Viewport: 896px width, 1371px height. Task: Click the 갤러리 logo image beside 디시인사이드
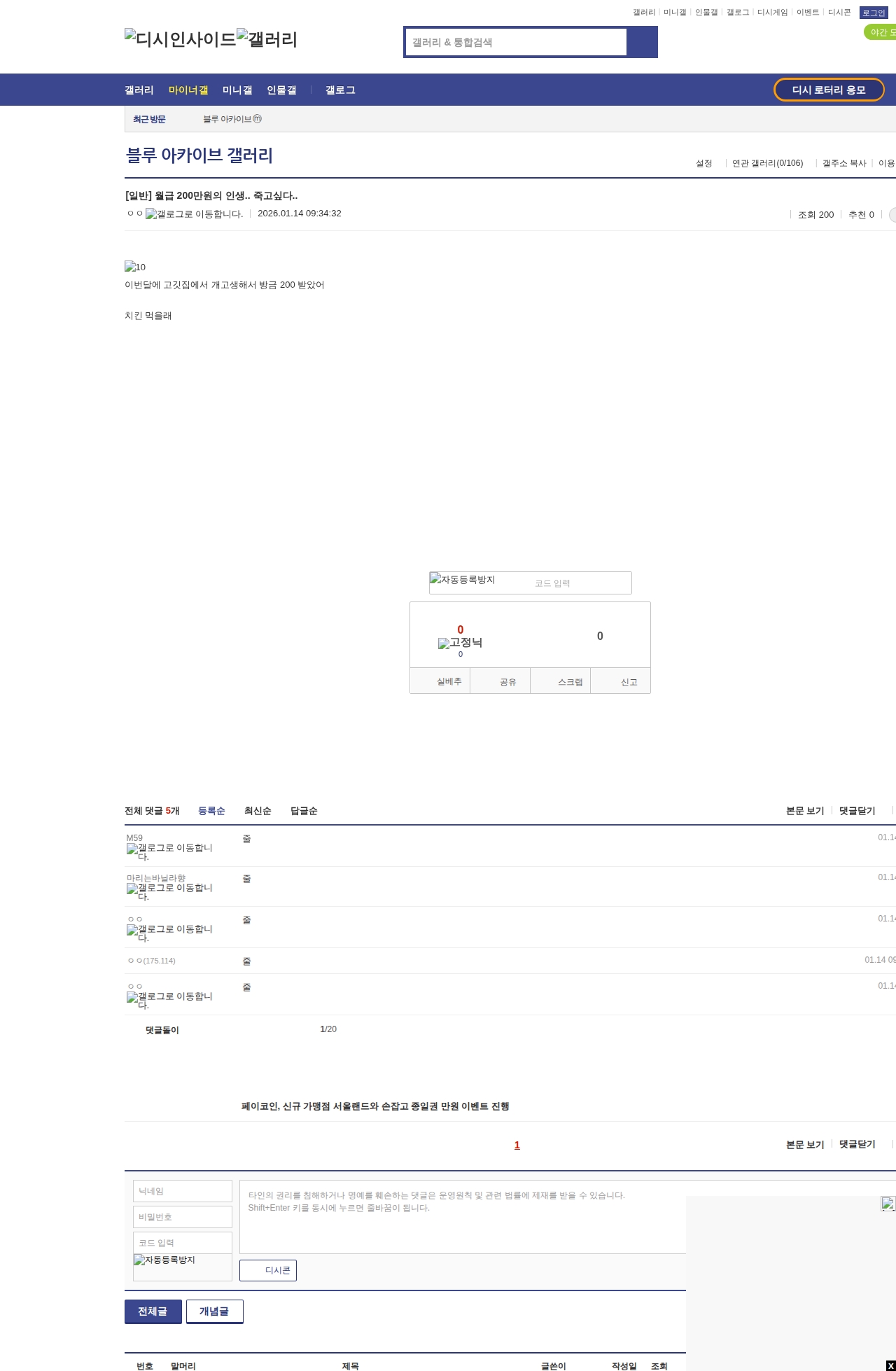tap(267, 39)
